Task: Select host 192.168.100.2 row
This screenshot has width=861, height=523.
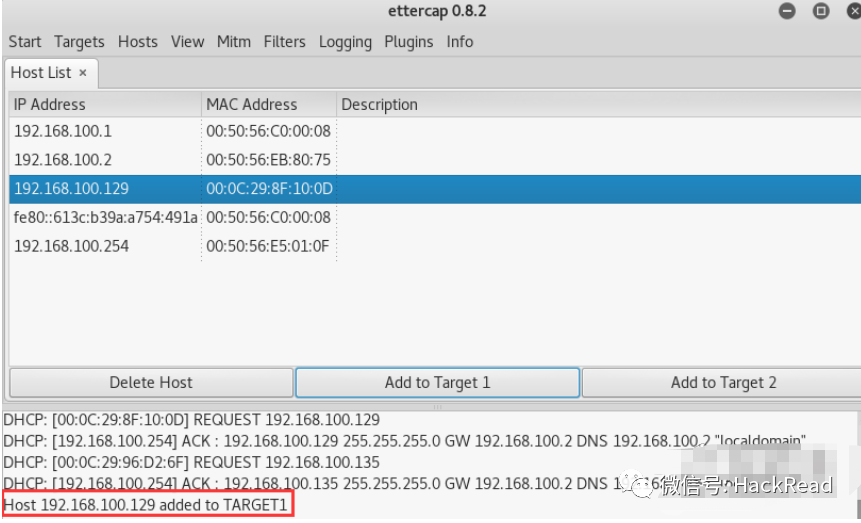Action: [x=435, y=160]
